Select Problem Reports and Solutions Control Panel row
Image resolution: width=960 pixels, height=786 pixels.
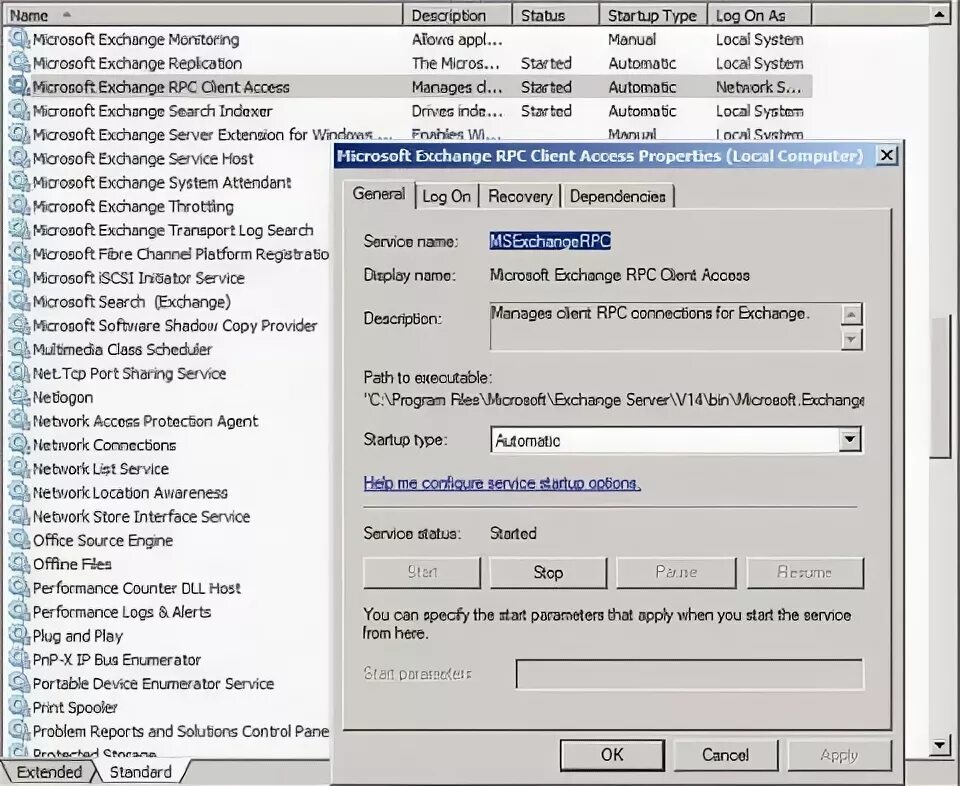coord(170,732)
